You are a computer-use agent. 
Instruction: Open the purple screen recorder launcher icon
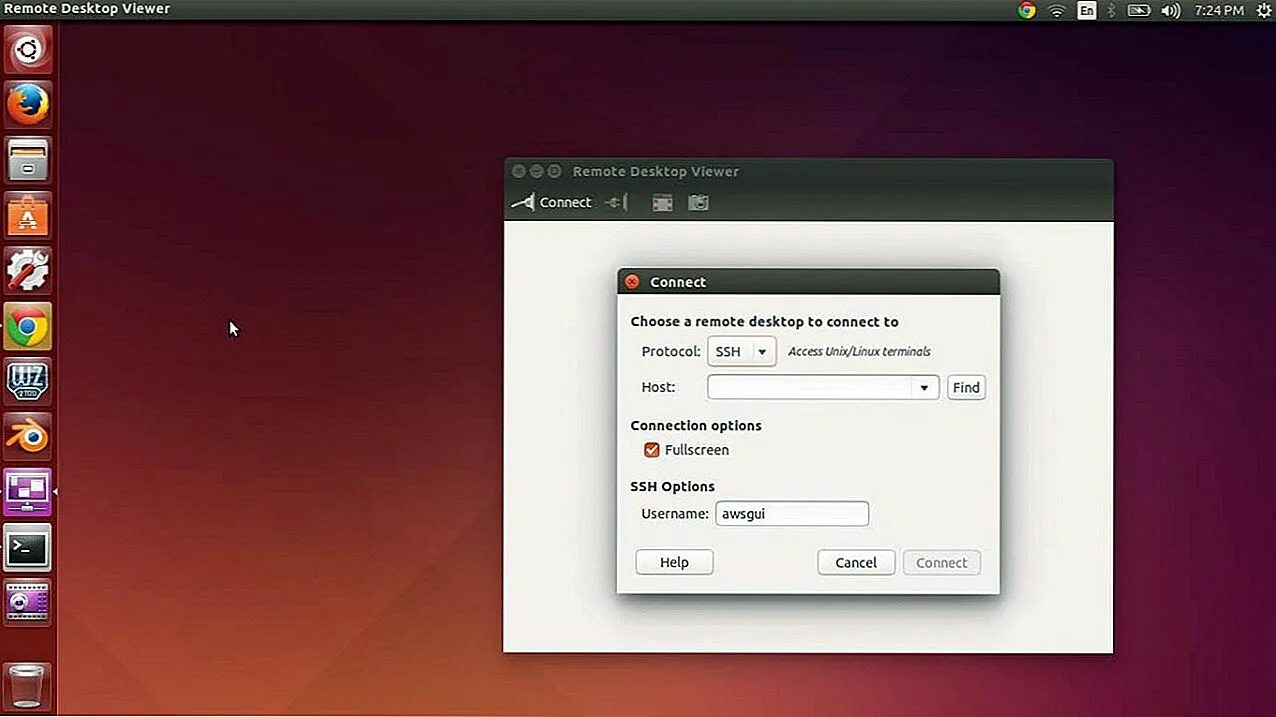(x=28, y=602)
